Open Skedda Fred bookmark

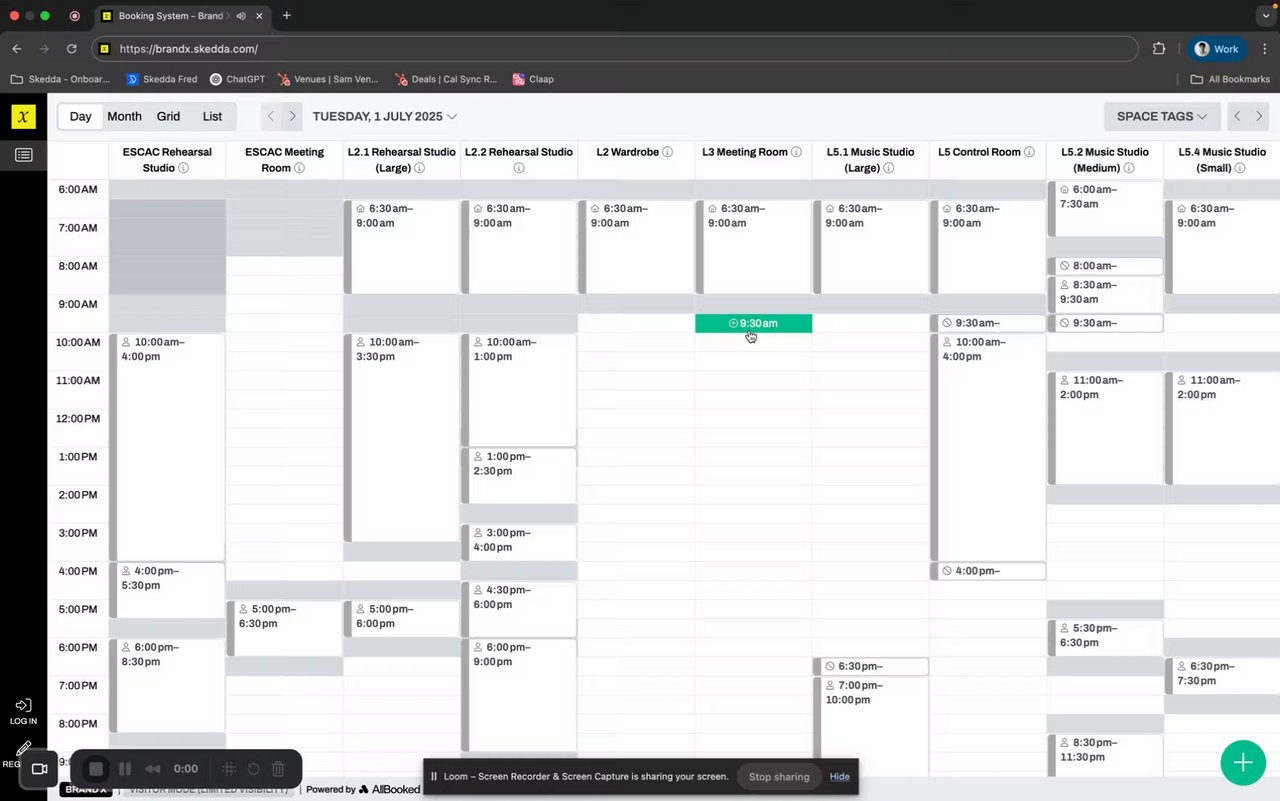162,79
